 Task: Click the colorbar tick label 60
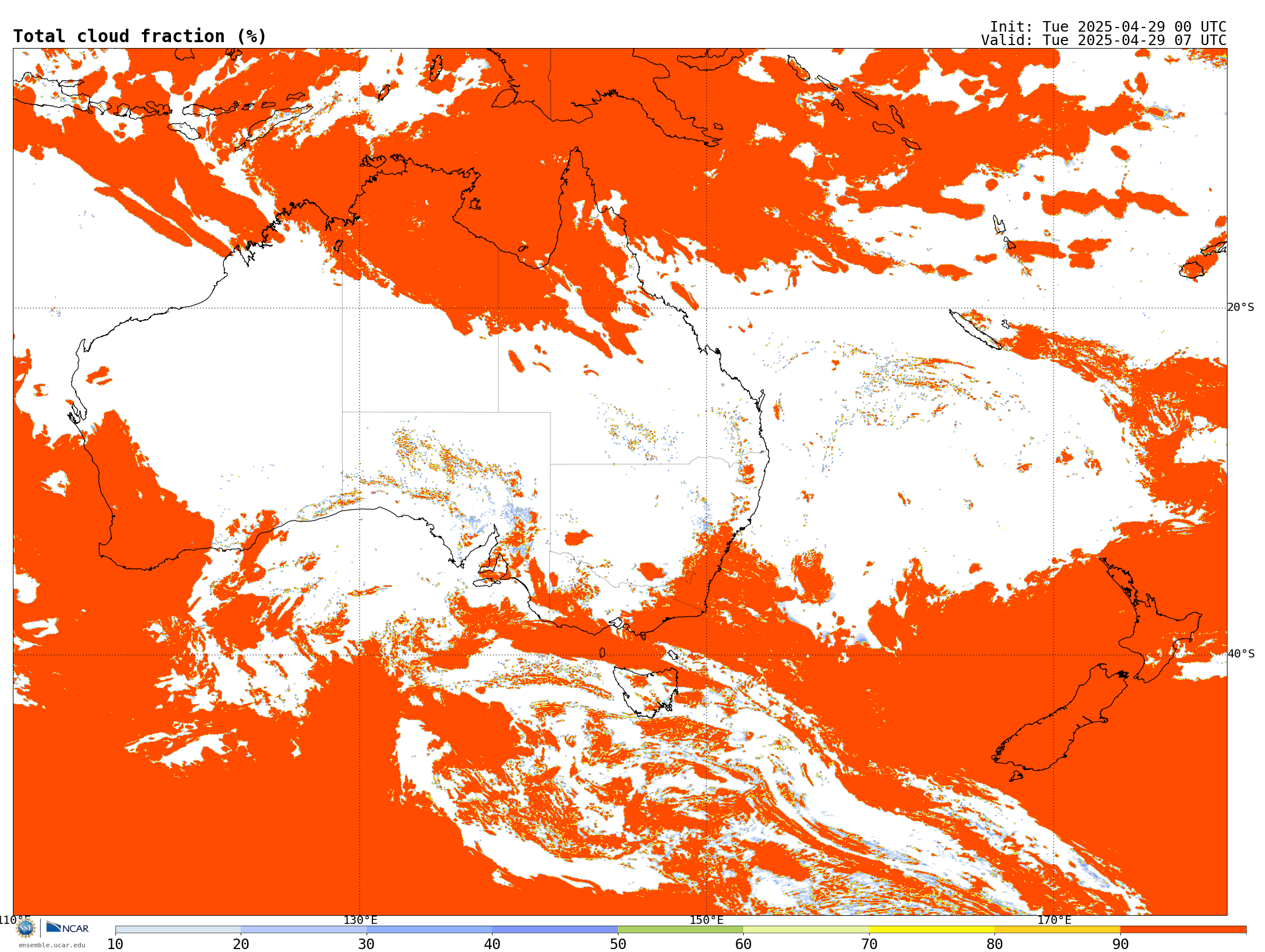[x=743, y=944]
